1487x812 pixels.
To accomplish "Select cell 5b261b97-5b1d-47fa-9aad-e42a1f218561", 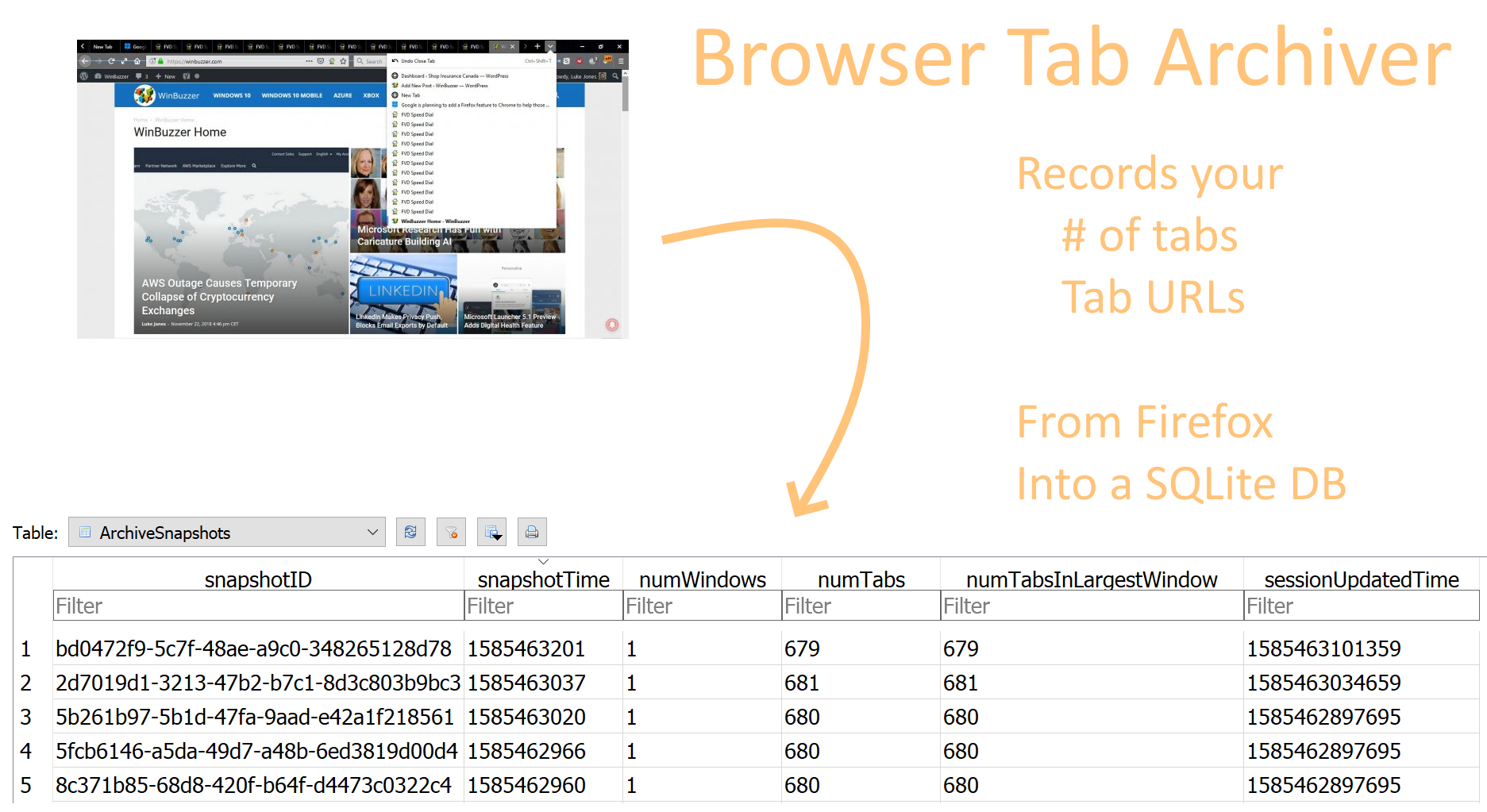I will coord(258,717).
